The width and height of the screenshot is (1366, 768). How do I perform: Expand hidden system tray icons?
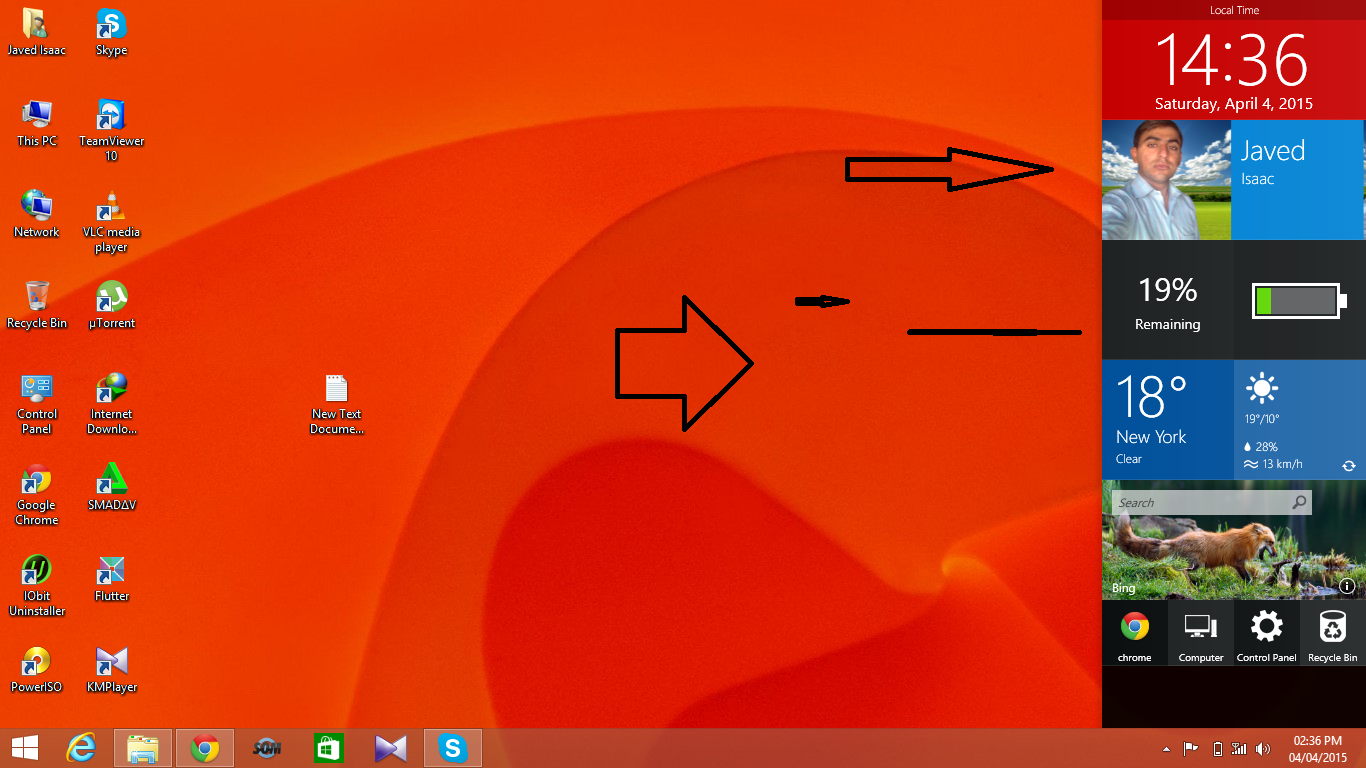(x=1167, y=748)
